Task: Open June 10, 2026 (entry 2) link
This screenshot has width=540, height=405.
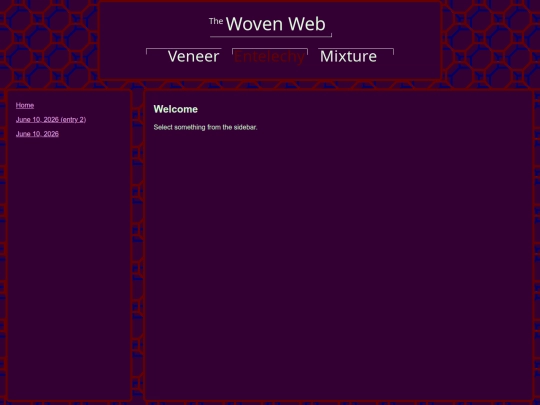Action: pyautogui.click(x=51, y=120)
